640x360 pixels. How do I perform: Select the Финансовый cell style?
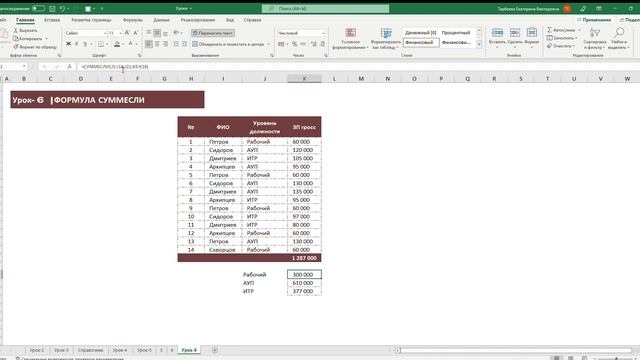pyautogui.click(x=421, y=42)
